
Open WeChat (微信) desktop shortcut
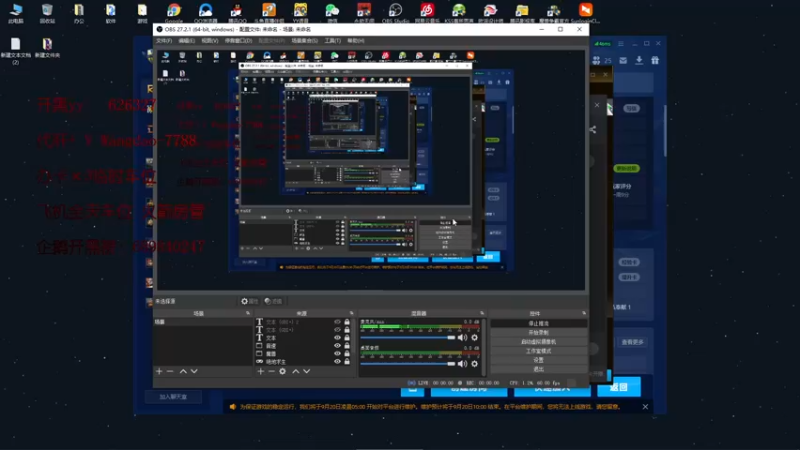pos(332,13)
